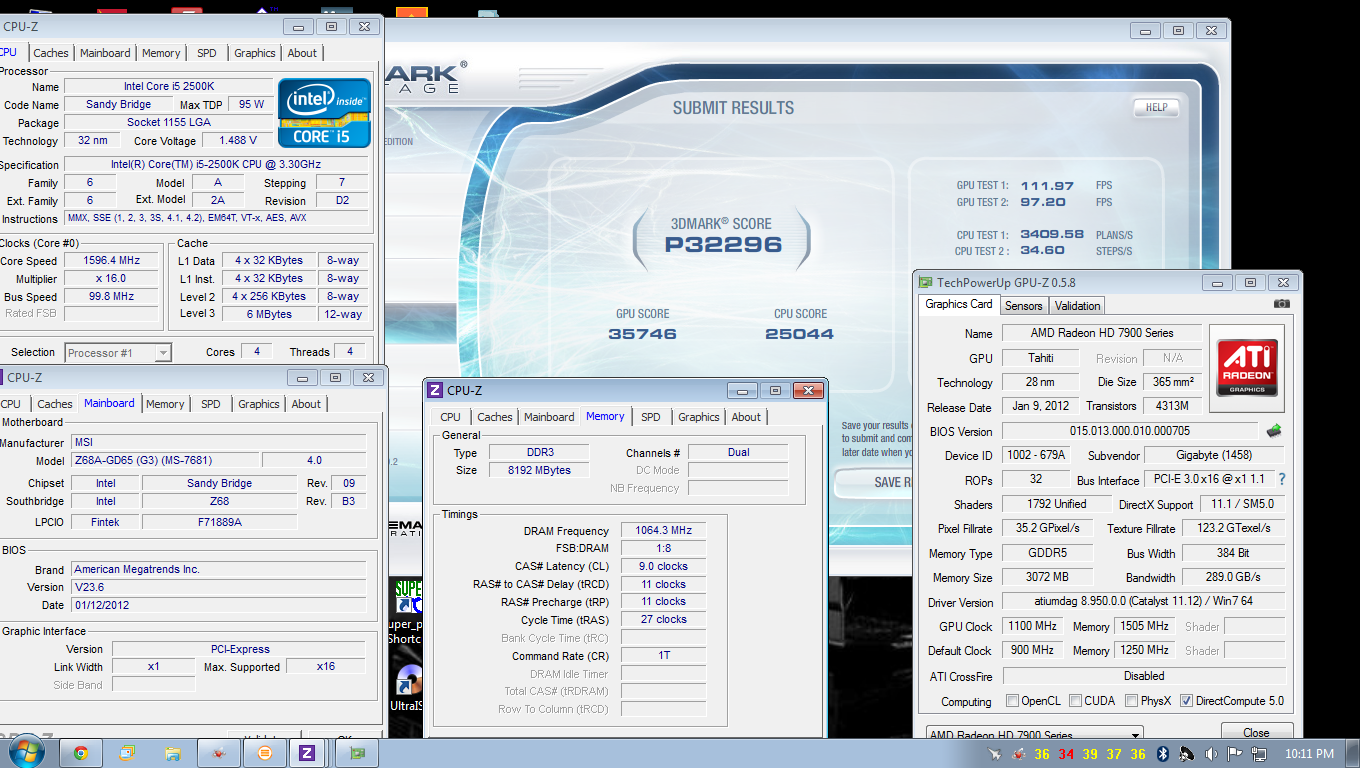The width and height of the screenshot is (1360, 768).
Task: Click the Driver Version atiumdag field
Action: click(x=1143, y=602)
